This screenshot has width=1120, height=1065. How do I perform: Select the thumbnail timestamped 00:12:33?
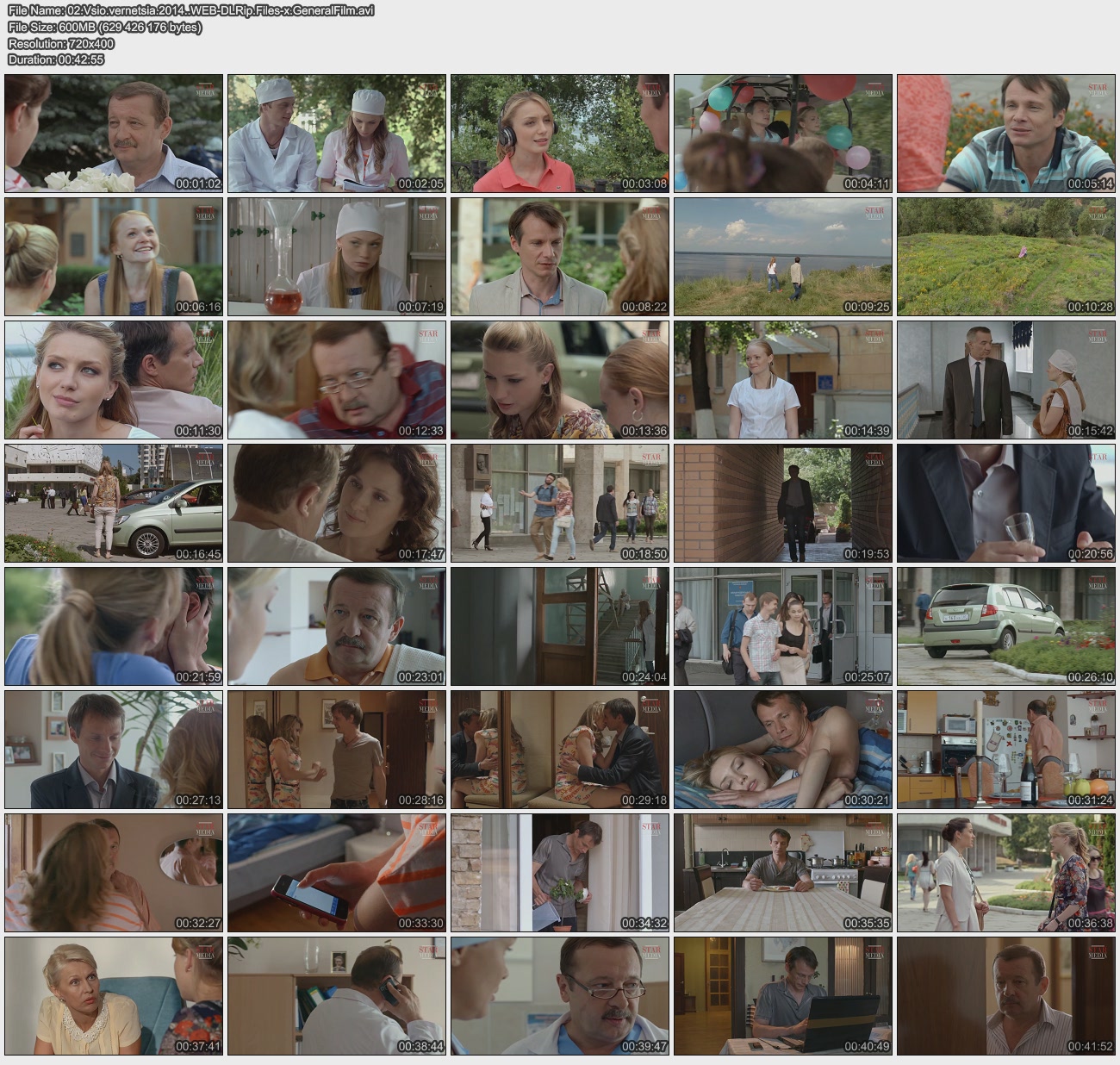[x=337, y=380]
